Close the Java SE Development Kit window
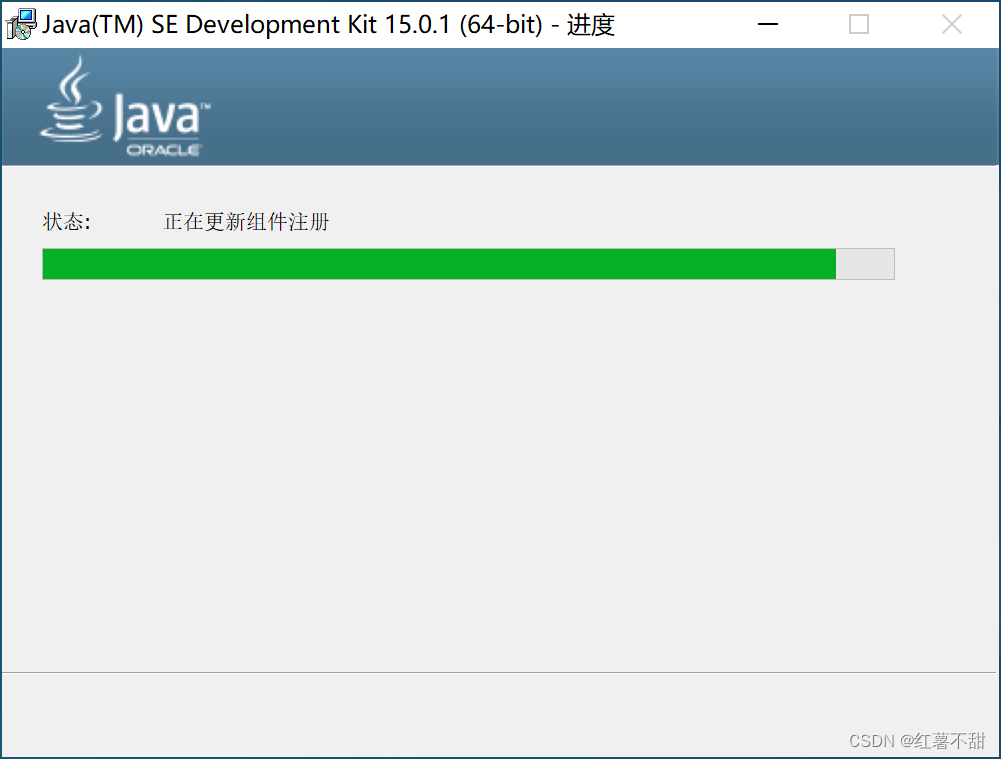The width and height of the screenshot is (1001, 759). point(951,24)
